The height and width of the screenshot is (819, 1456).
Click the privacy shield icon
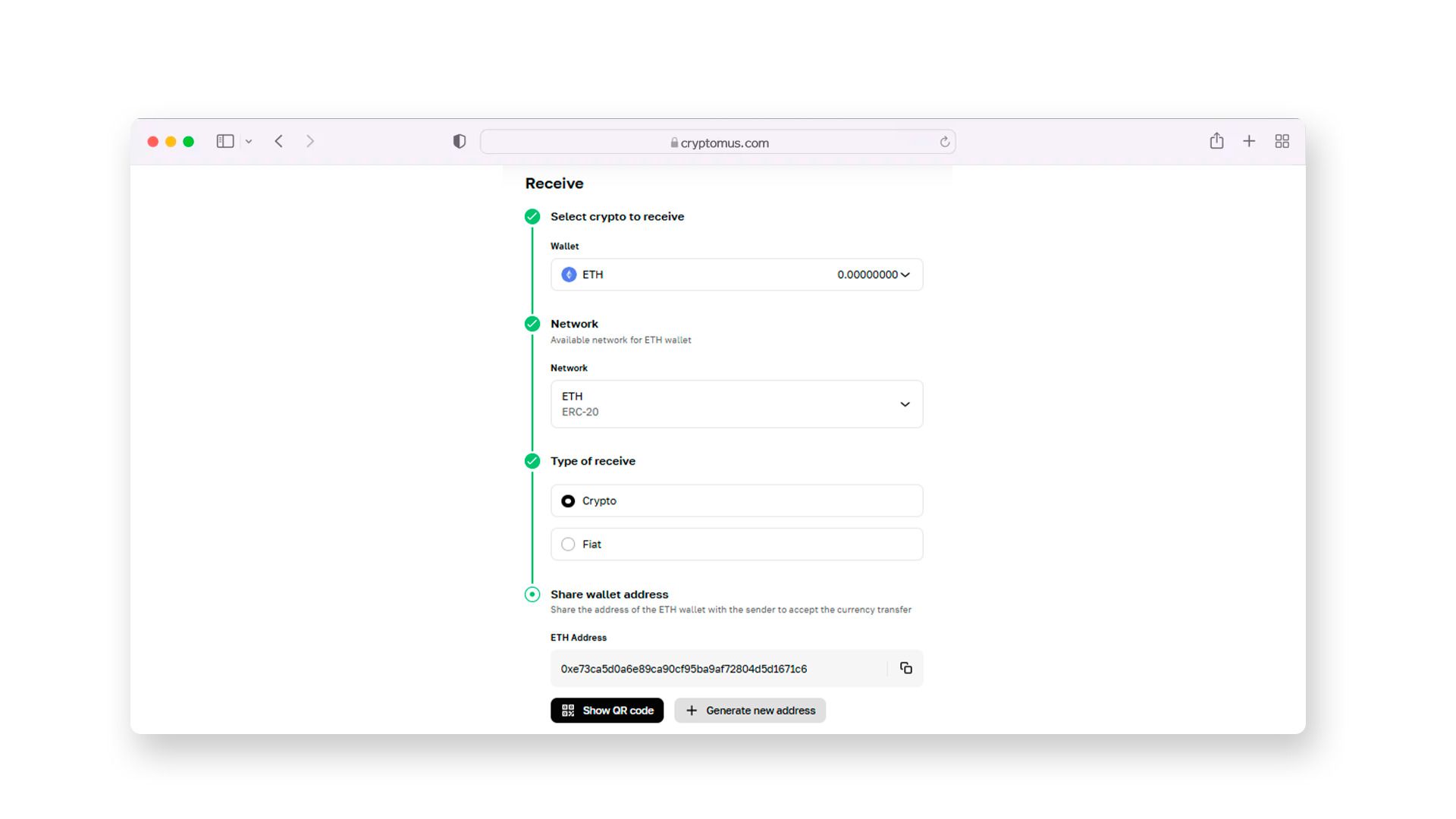[459, 142]
